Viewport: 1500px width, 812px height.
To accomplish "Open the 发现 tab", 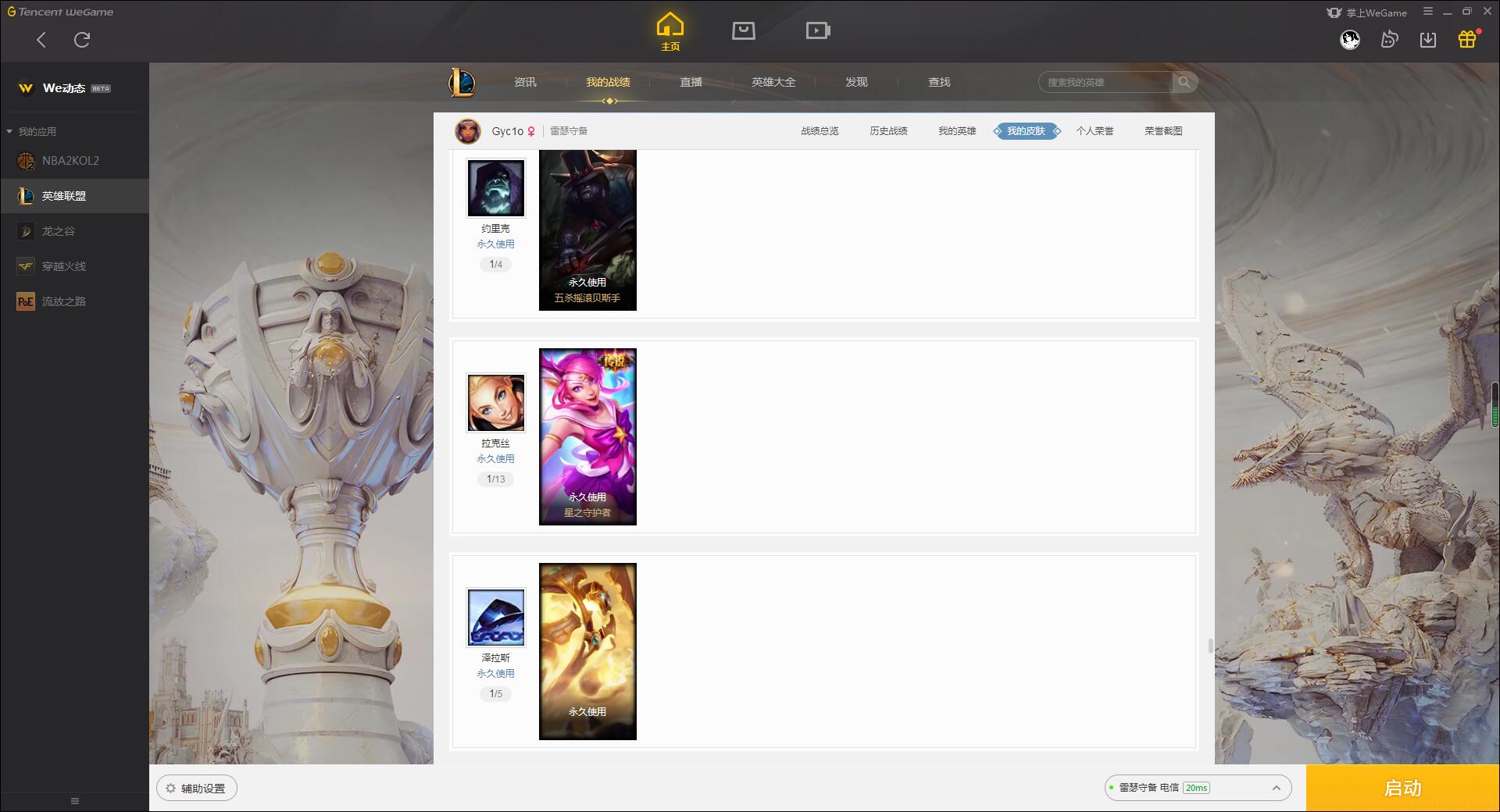I will (x=856, y=82).
